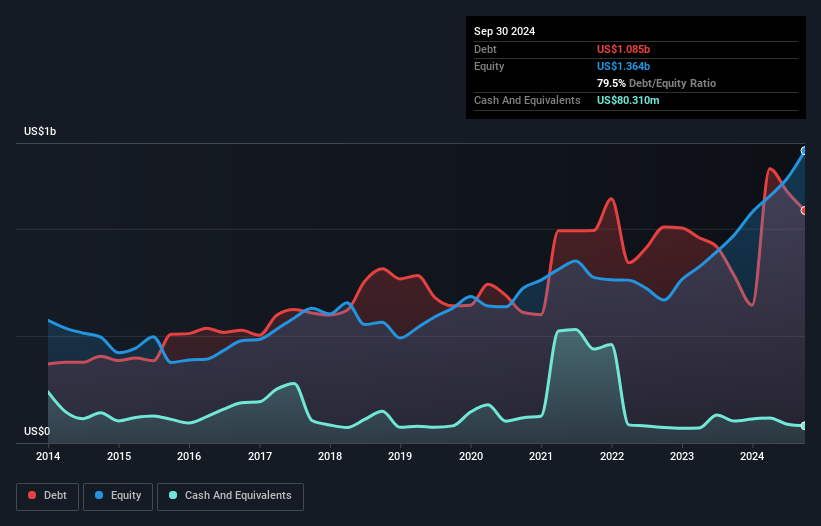Select the blue Equity endpoint marker on chart
This screenshot has height=526, width=821.
pyautogui.click(x=804, y=151)
